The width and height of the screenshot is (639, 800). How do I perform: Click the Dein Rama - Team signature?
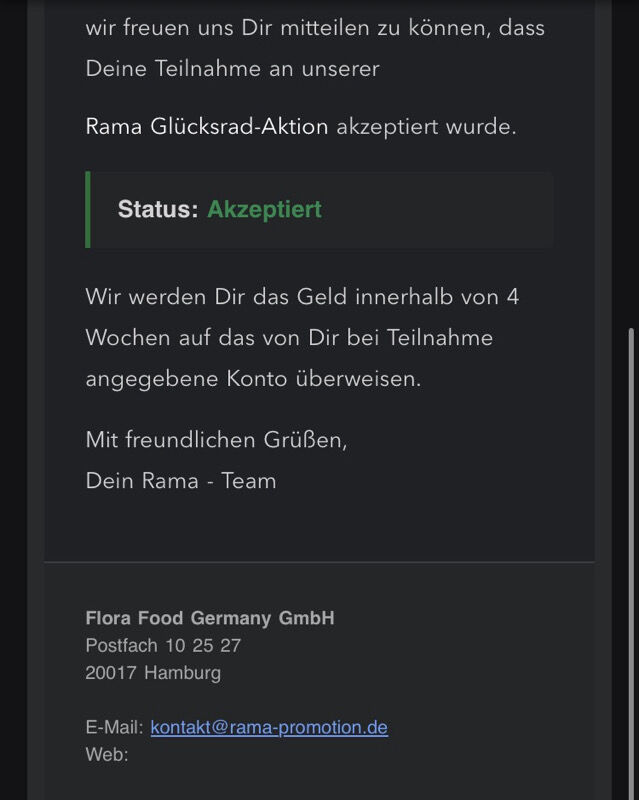(181, 481)
